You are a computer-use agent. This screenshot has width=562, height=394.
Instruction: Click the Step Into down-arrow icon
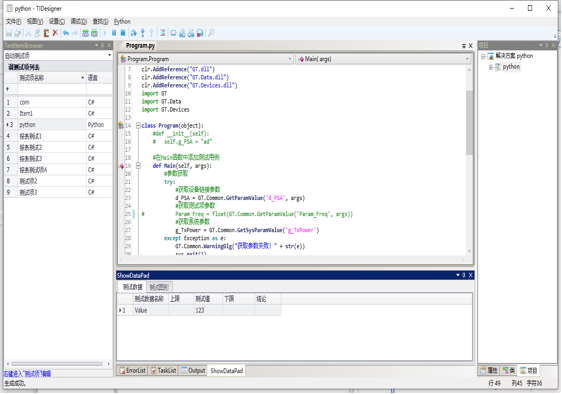[143, 33]
